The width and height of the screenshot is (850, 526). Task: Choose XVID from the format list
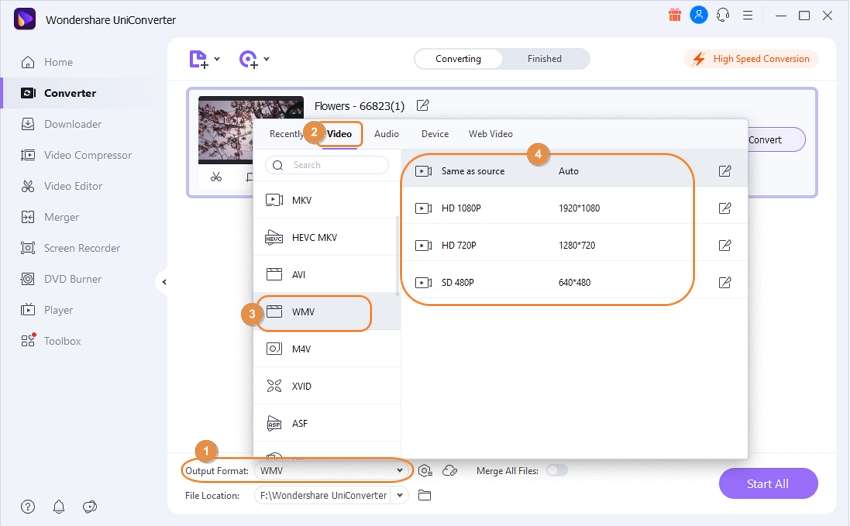tap(326, 386)
